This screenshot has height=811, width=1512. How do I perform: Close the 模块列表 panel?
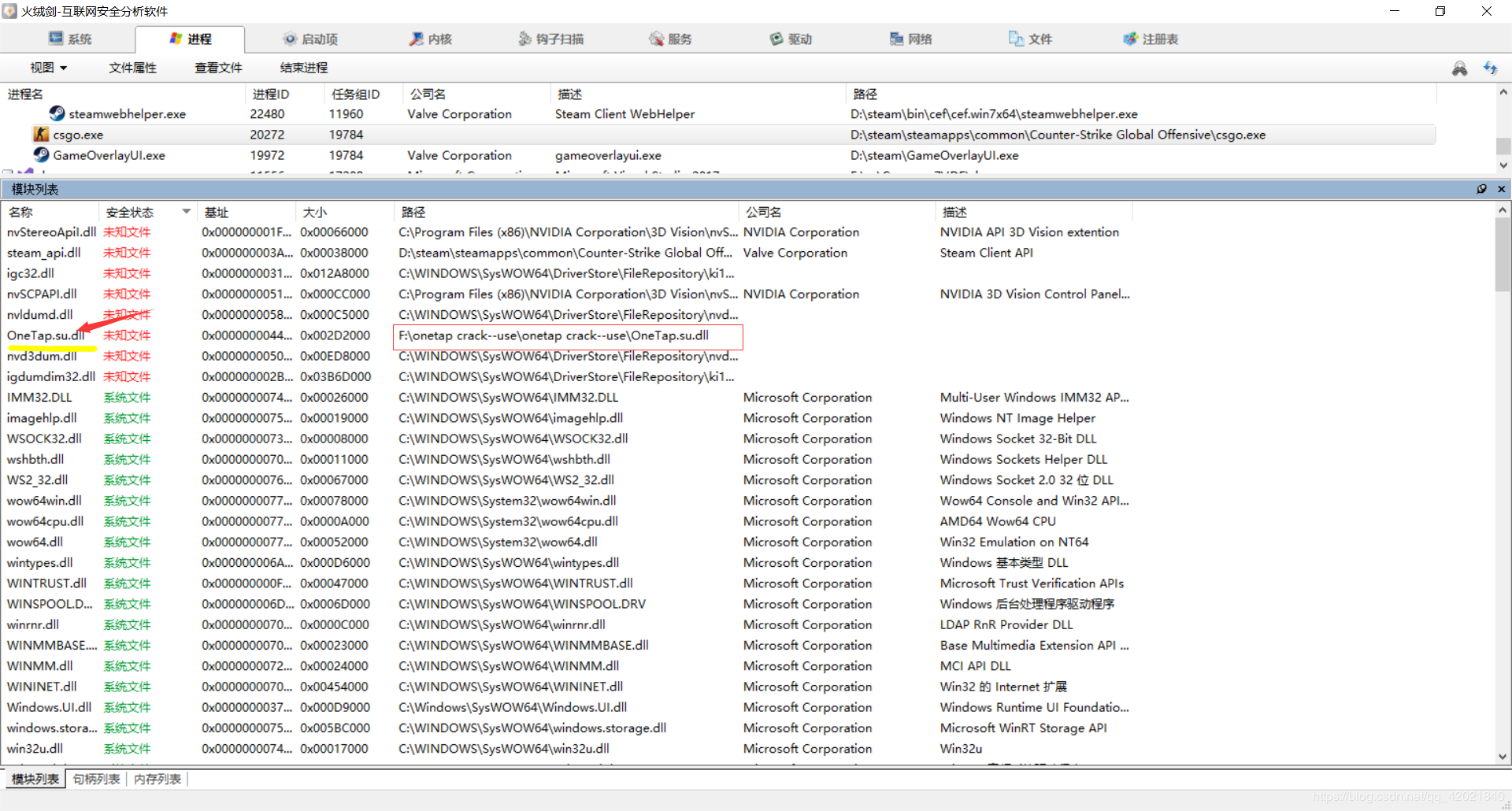(1501, 189)
